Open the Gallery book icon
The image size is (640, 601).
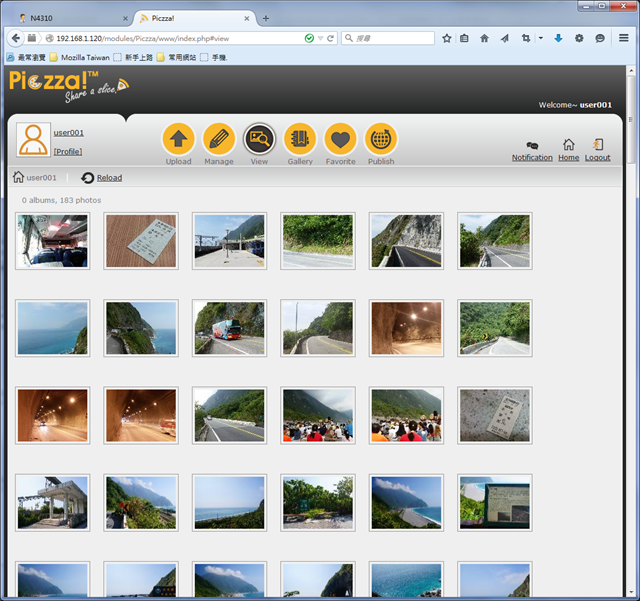pyautogui.click(x=300, y=139)
